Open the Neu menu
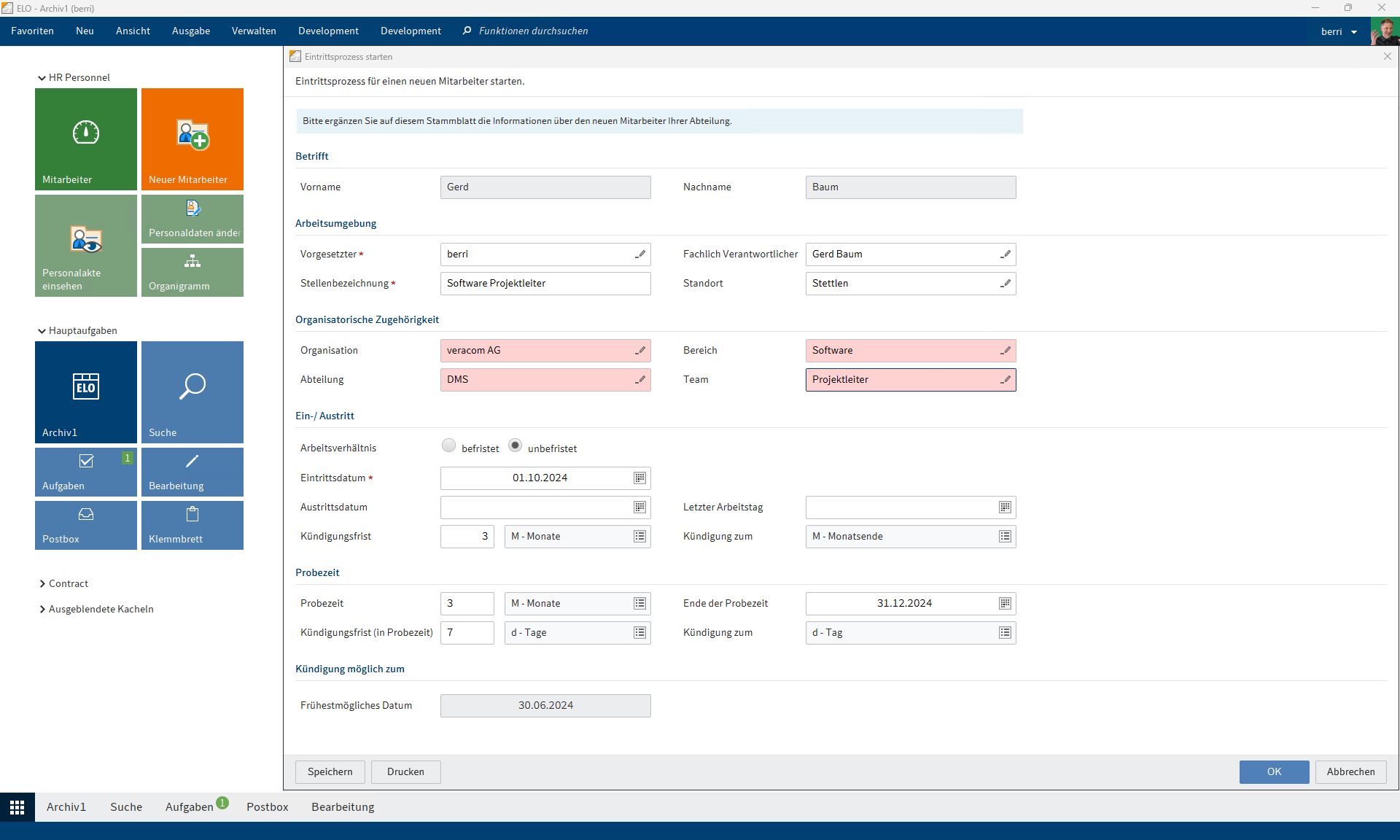This screenshot has height=840, width=1400. pyautogui.click(x=85, y=31)
